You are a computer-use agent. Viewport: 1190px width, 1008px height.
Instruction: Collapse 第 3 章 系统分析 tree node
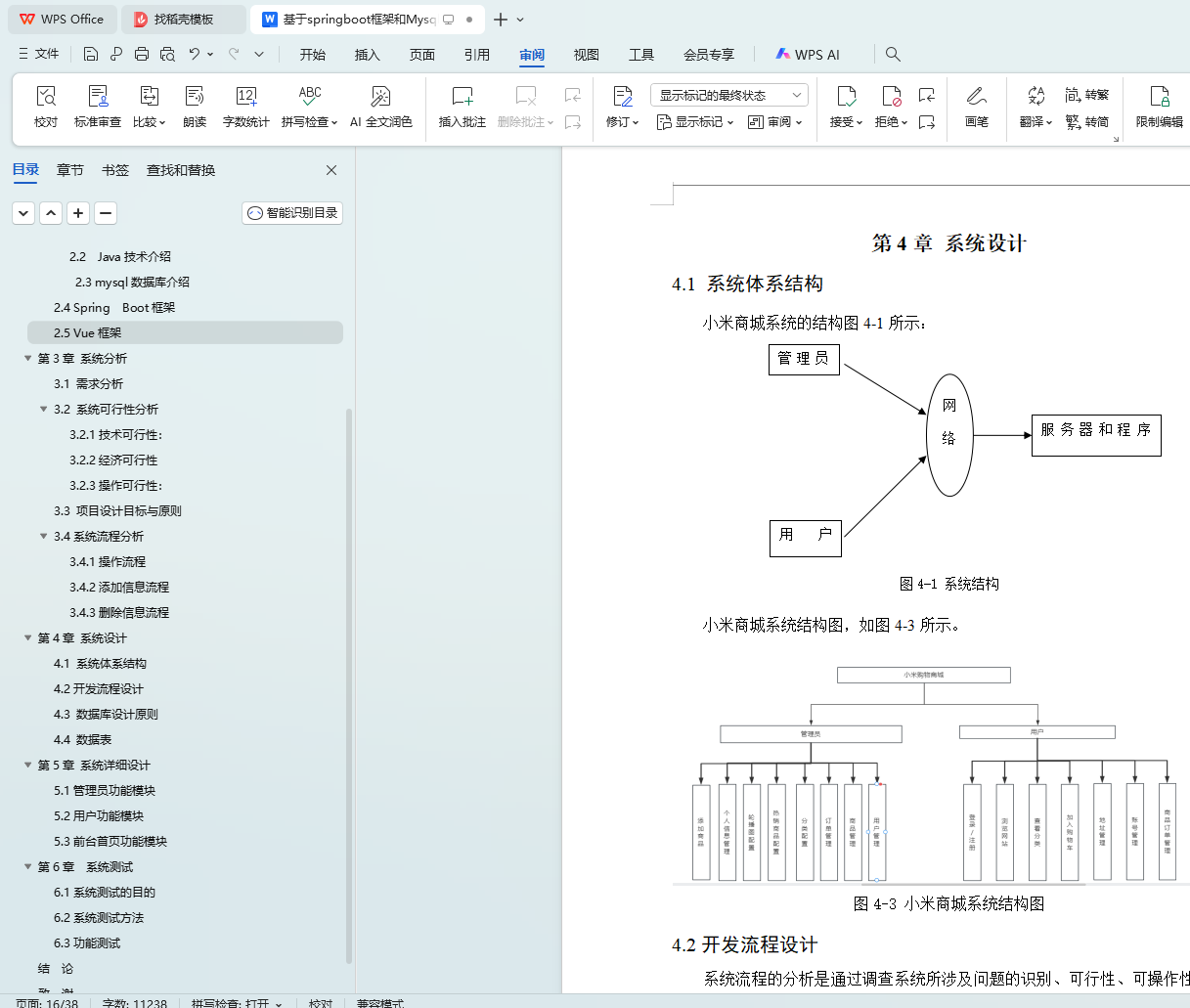point(28,359)
